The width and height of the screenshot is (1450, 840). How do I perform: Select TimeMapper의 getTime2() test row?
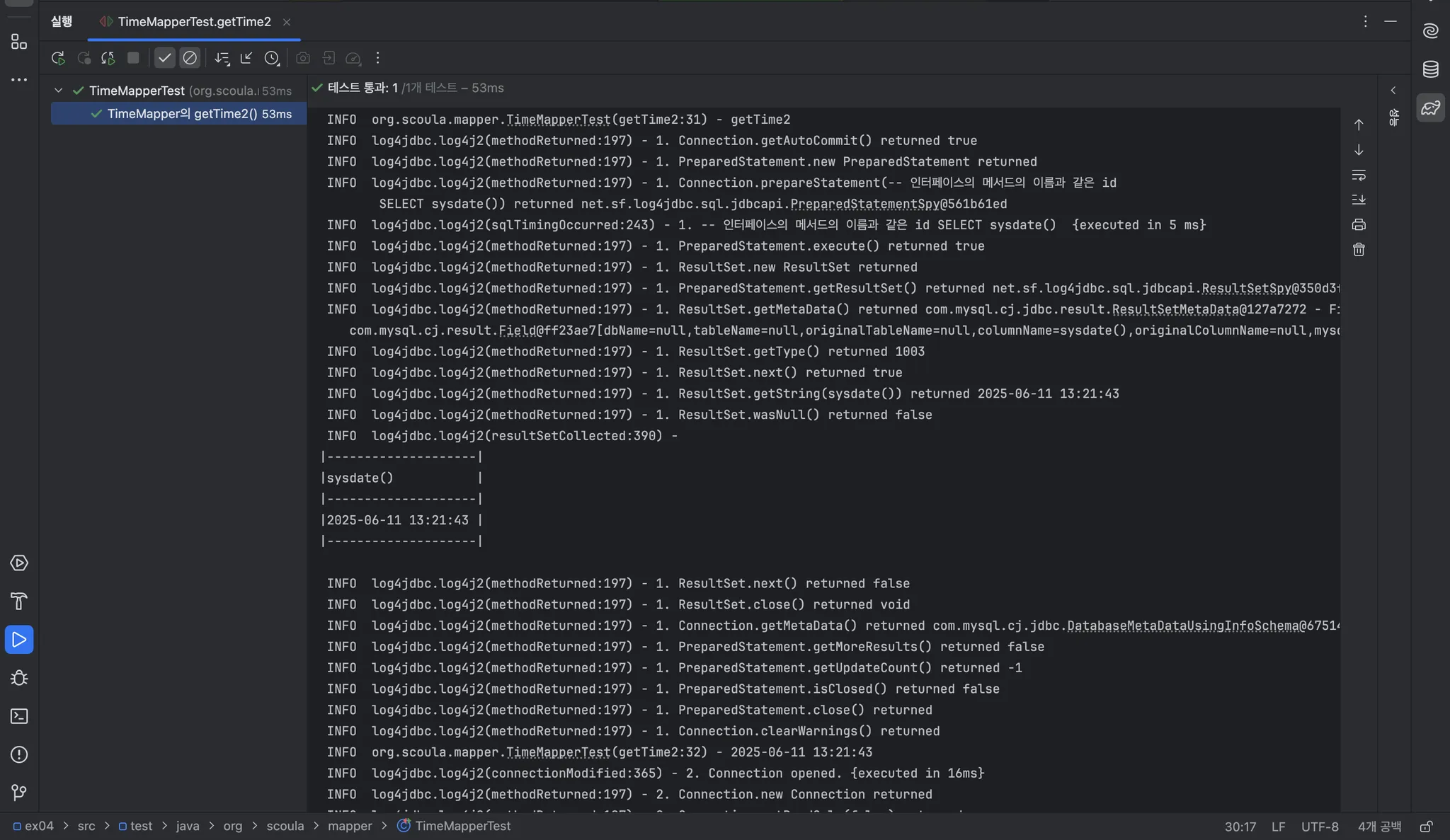(178, 114)
